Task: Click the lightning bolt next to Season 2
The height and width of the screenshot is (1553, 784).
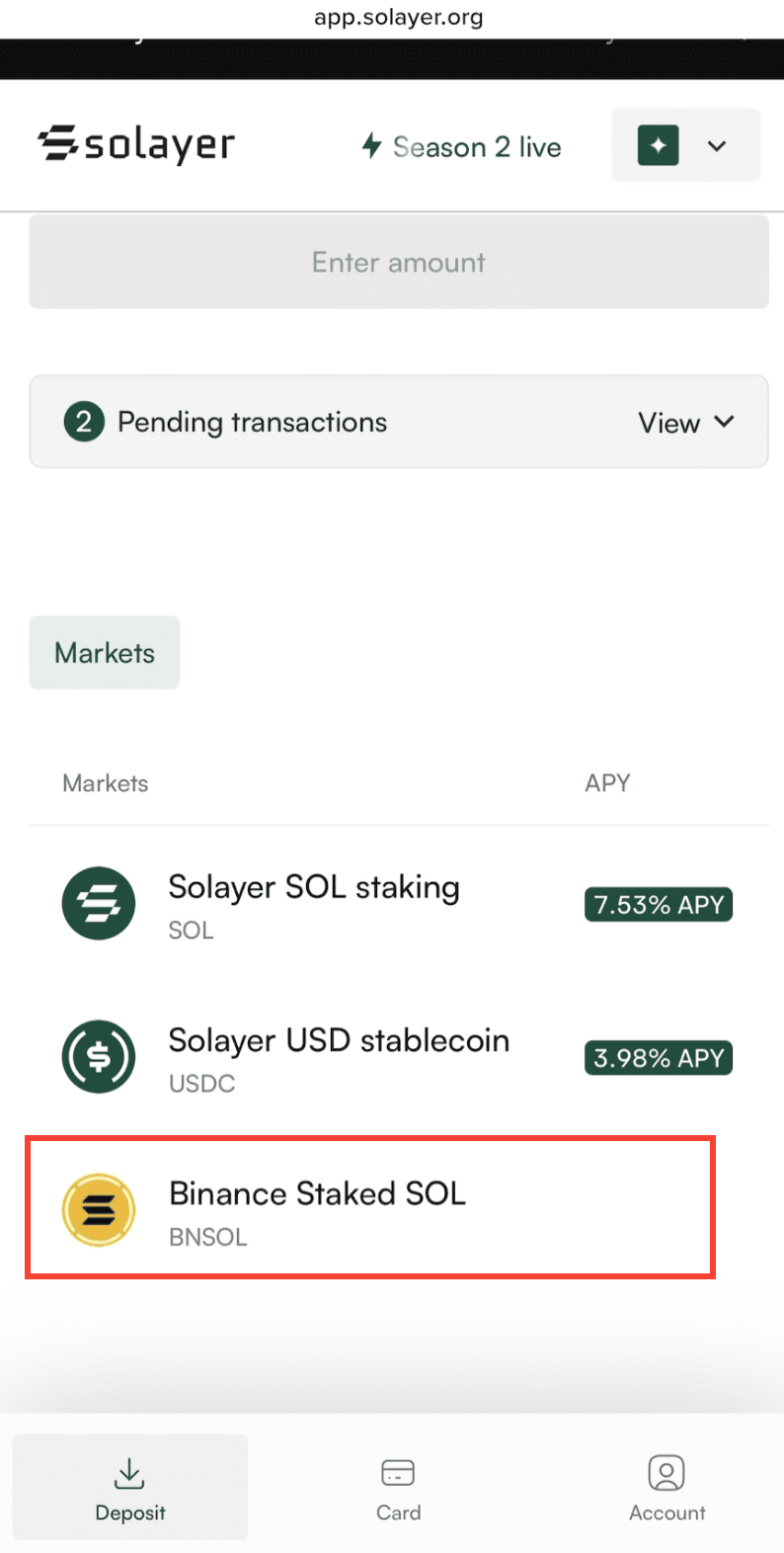Action: click(371, 145)
